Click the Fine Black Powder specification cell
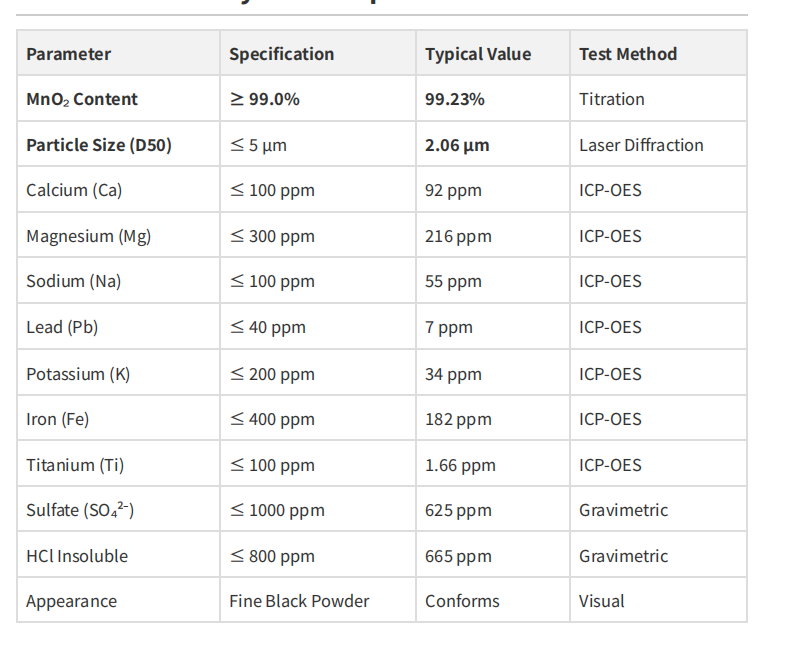The width and height of the screenshot is (793, 647). point(299,601)
